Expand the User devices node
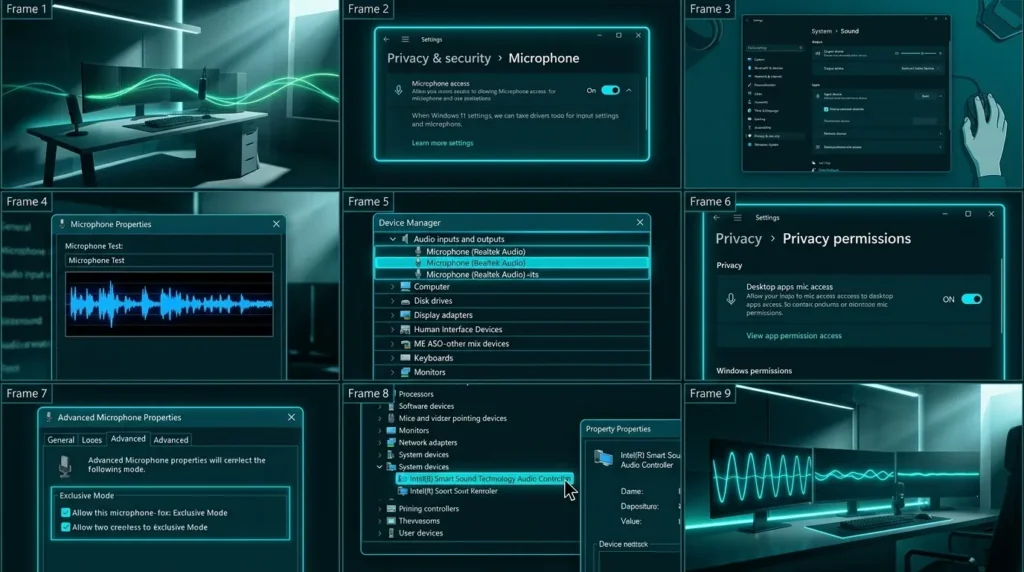 pyautogui.click(x=379, y=533)
